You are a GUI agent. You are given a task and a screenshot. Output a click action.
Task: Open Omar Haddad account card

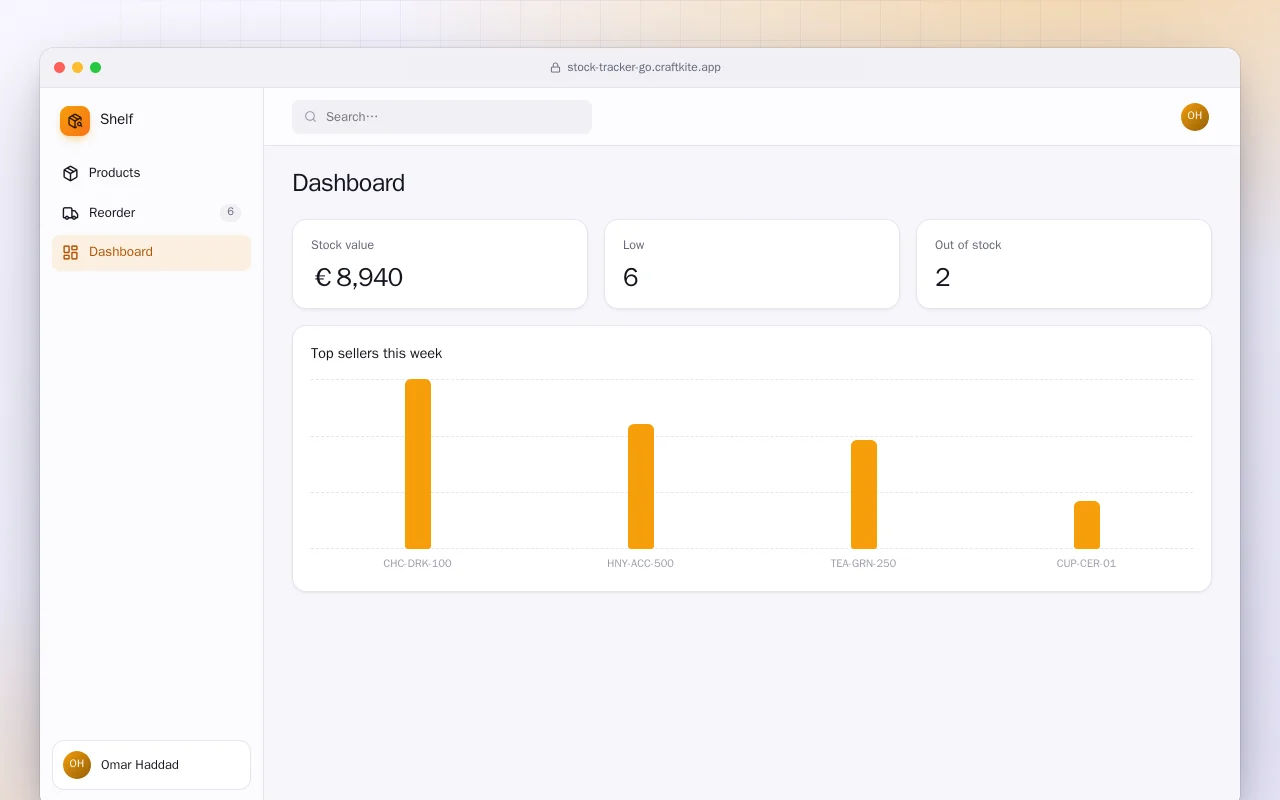151,765
